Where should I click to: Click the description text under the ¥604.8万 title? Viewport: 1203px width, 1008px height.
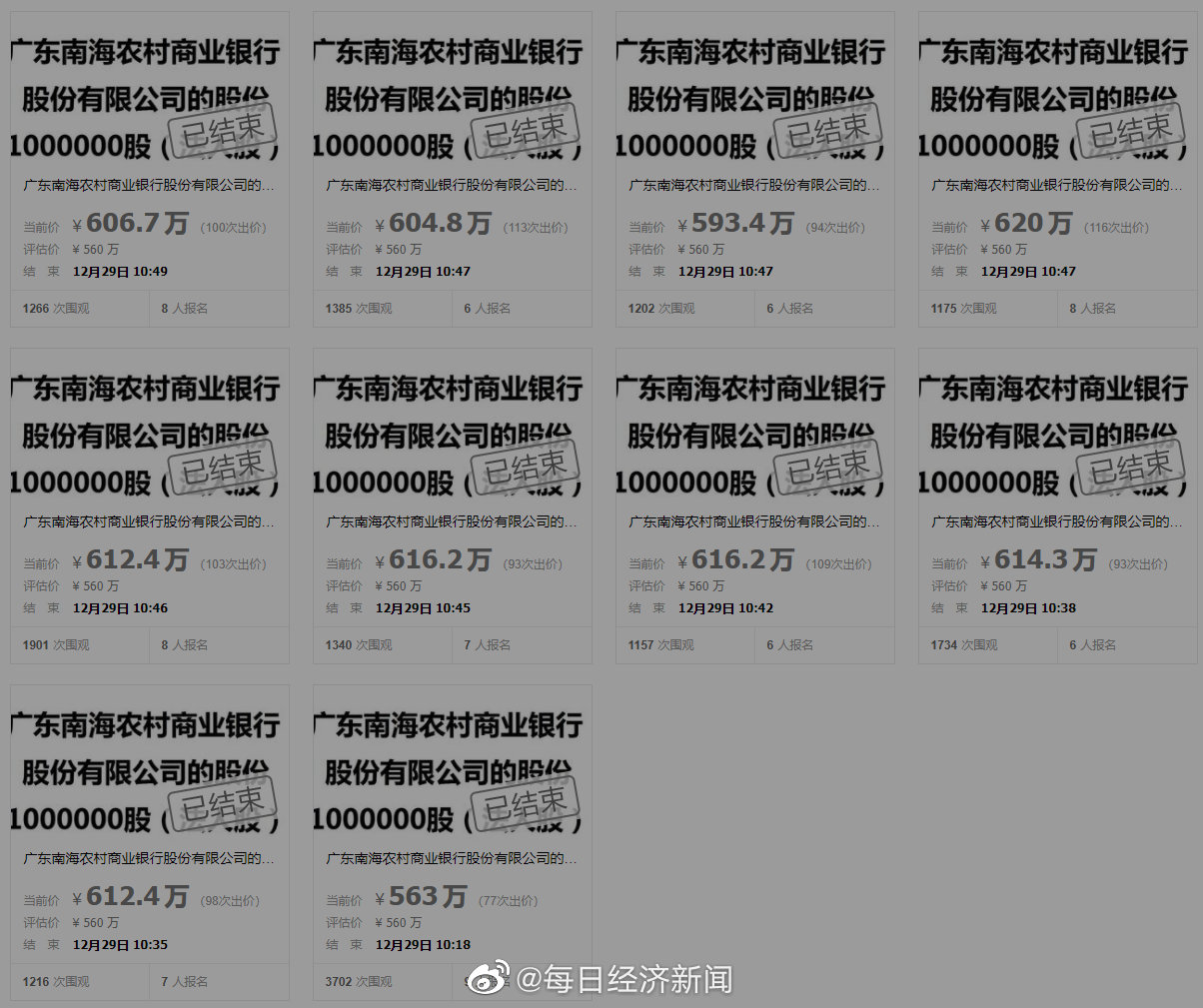450,185
